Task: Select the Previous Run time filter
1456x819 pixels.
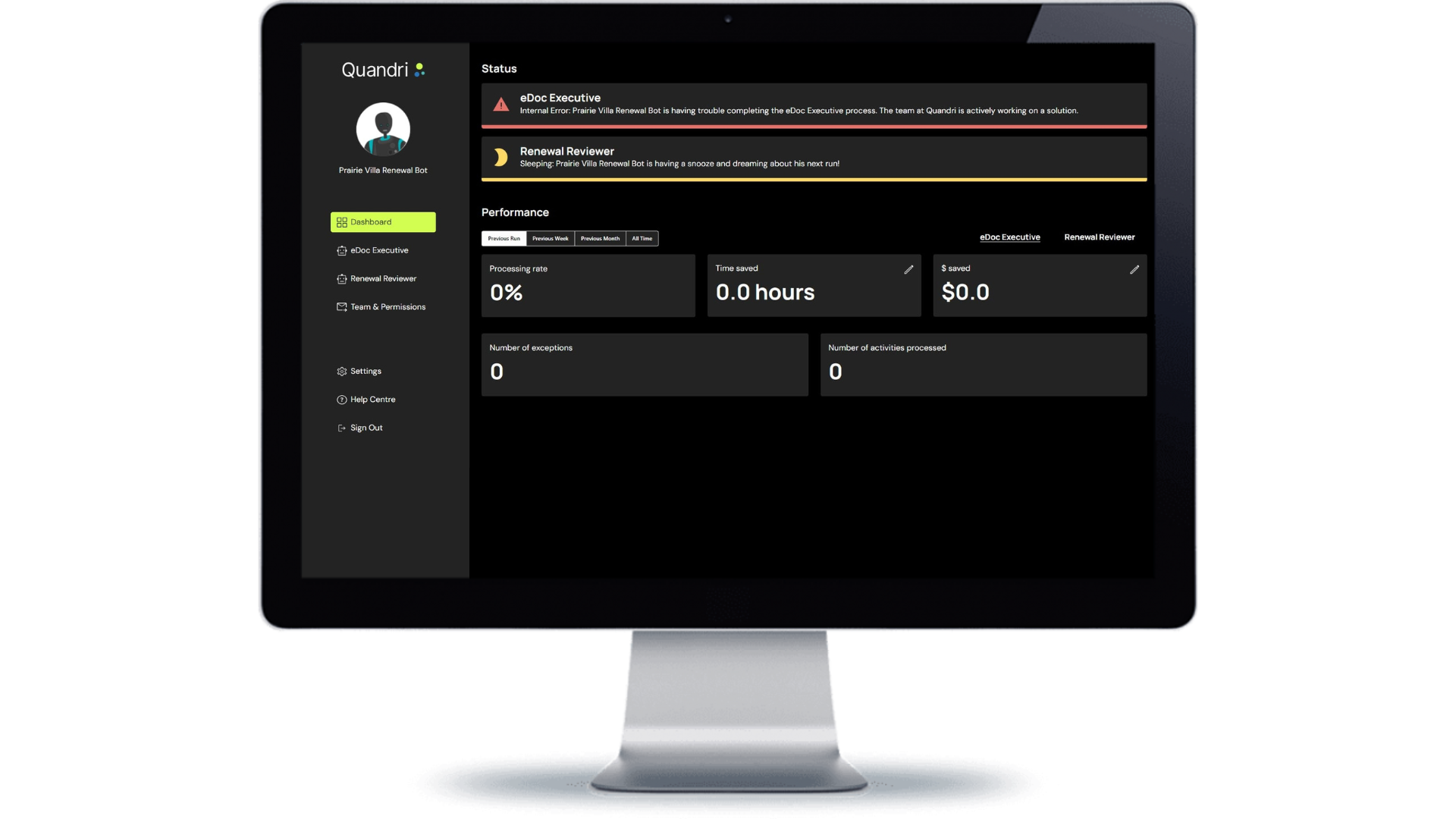Action: (504, 238)
